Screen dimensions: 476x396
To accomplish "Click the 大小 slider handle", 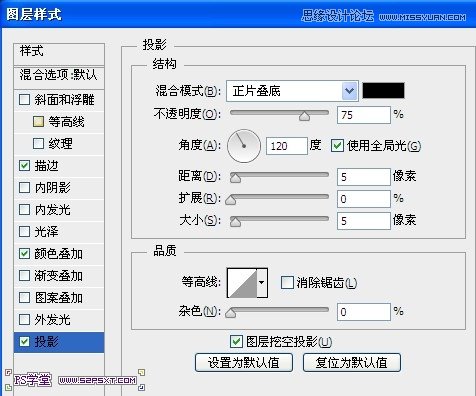I will 235,222.
